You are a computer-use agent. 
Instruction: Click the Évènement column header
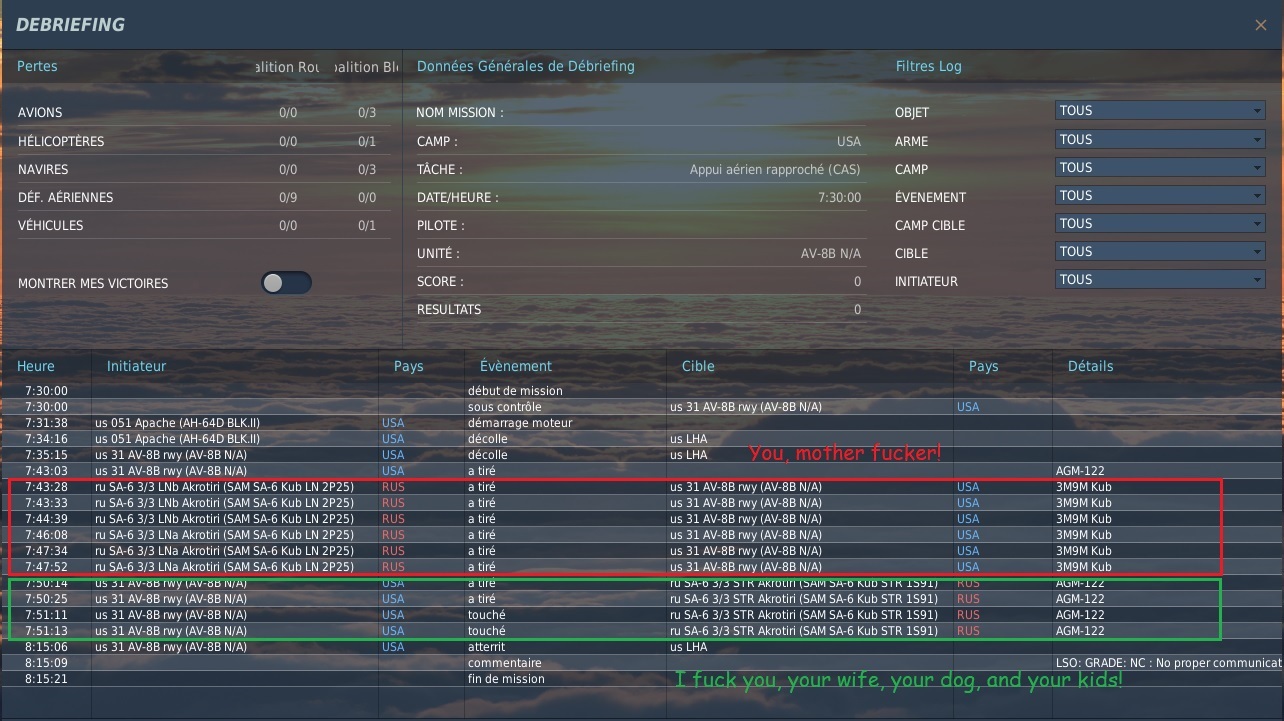coord(515,366)
